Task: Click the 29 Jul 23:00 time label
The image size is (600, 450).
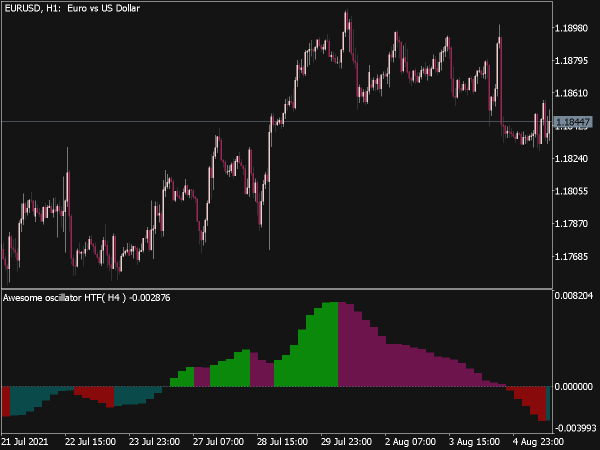Action: (x=346, y=442)
